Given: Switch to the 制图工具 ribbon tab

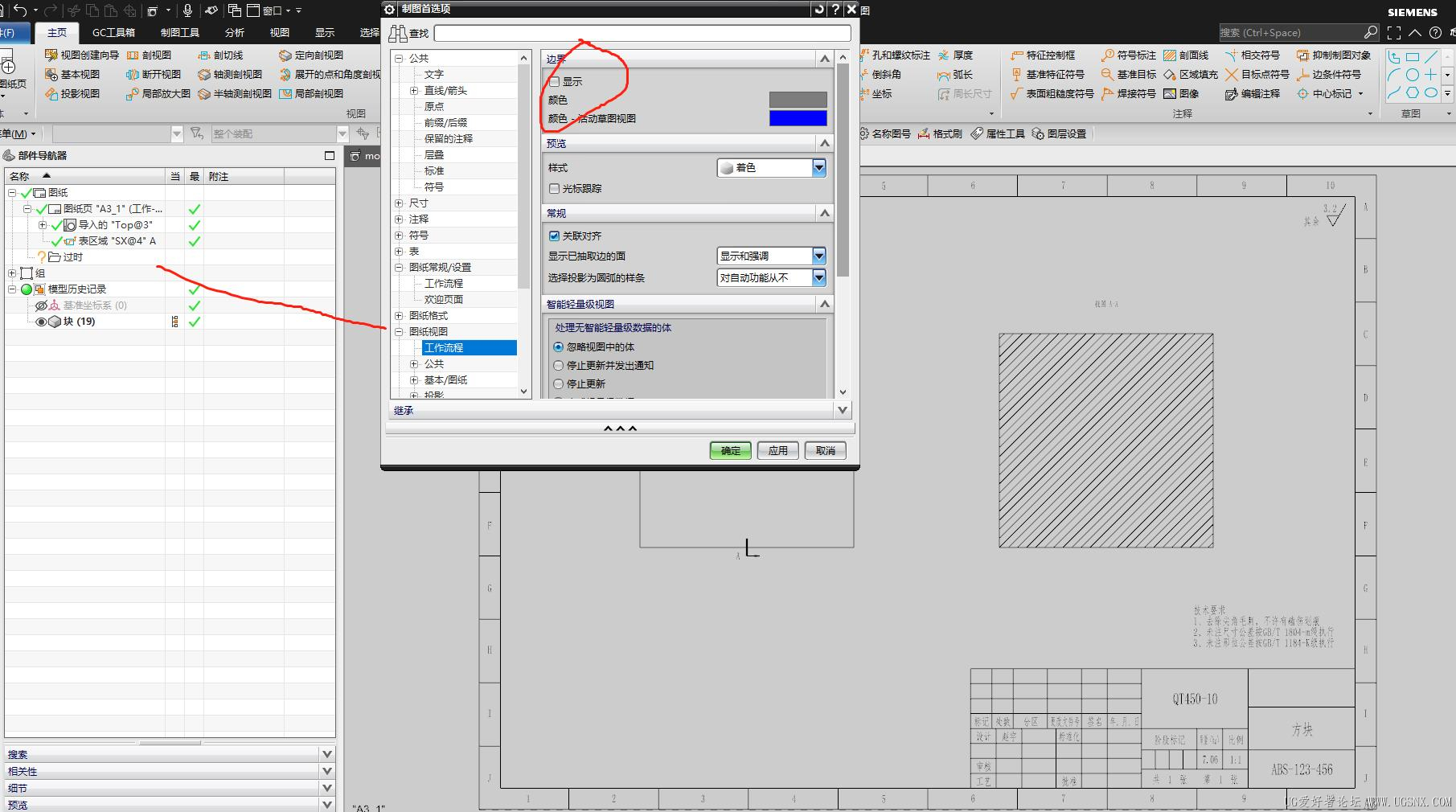Looking at the screenshot, I should (180, 32).
